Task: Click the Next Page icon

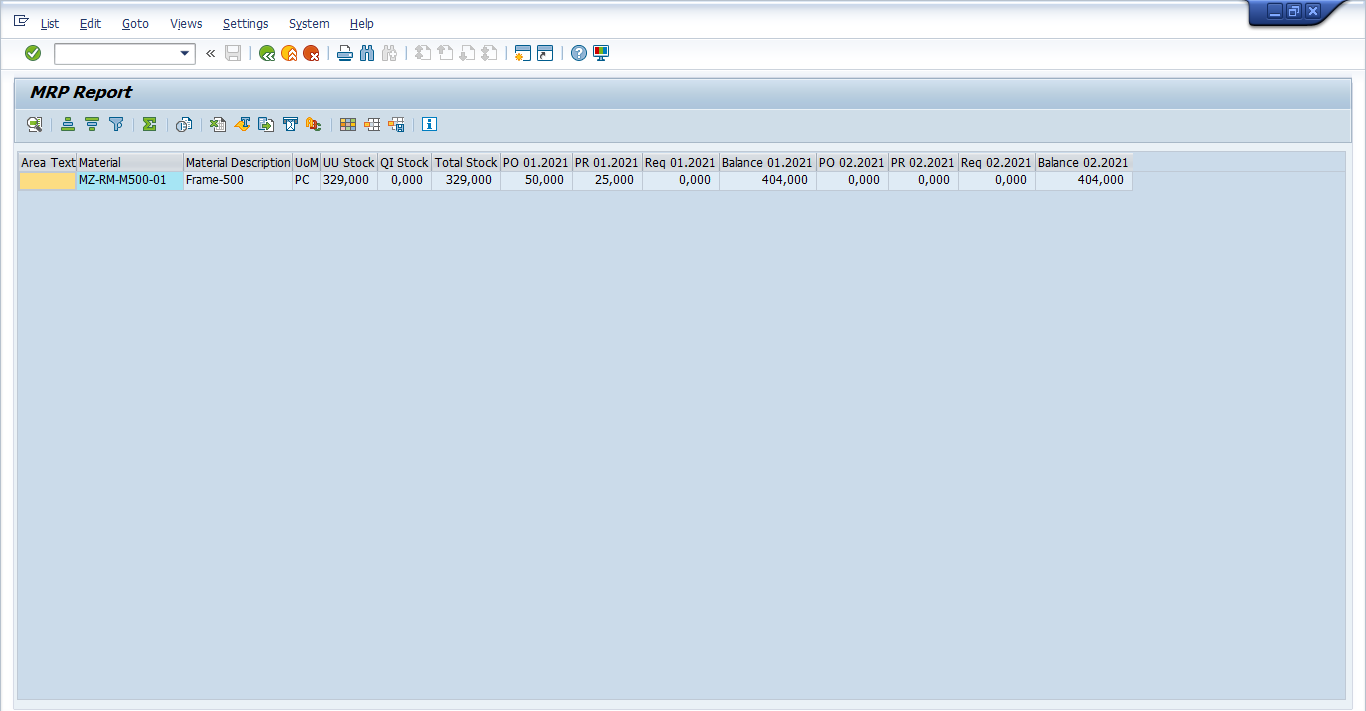Action: tap(467, 53)
